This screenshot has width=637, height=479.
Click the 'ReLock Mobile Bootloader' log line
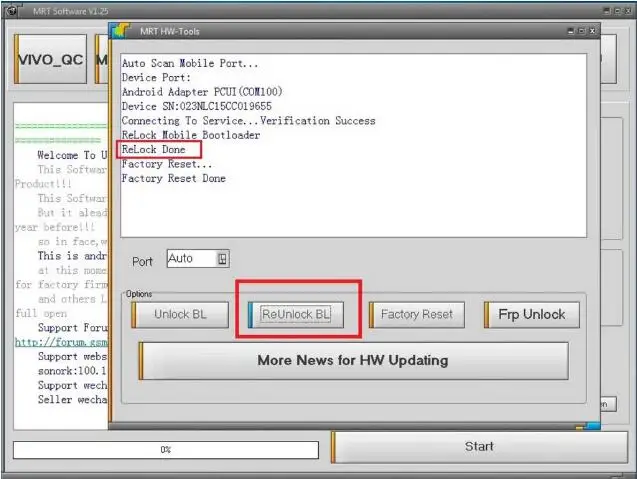[x=191, y=135]
